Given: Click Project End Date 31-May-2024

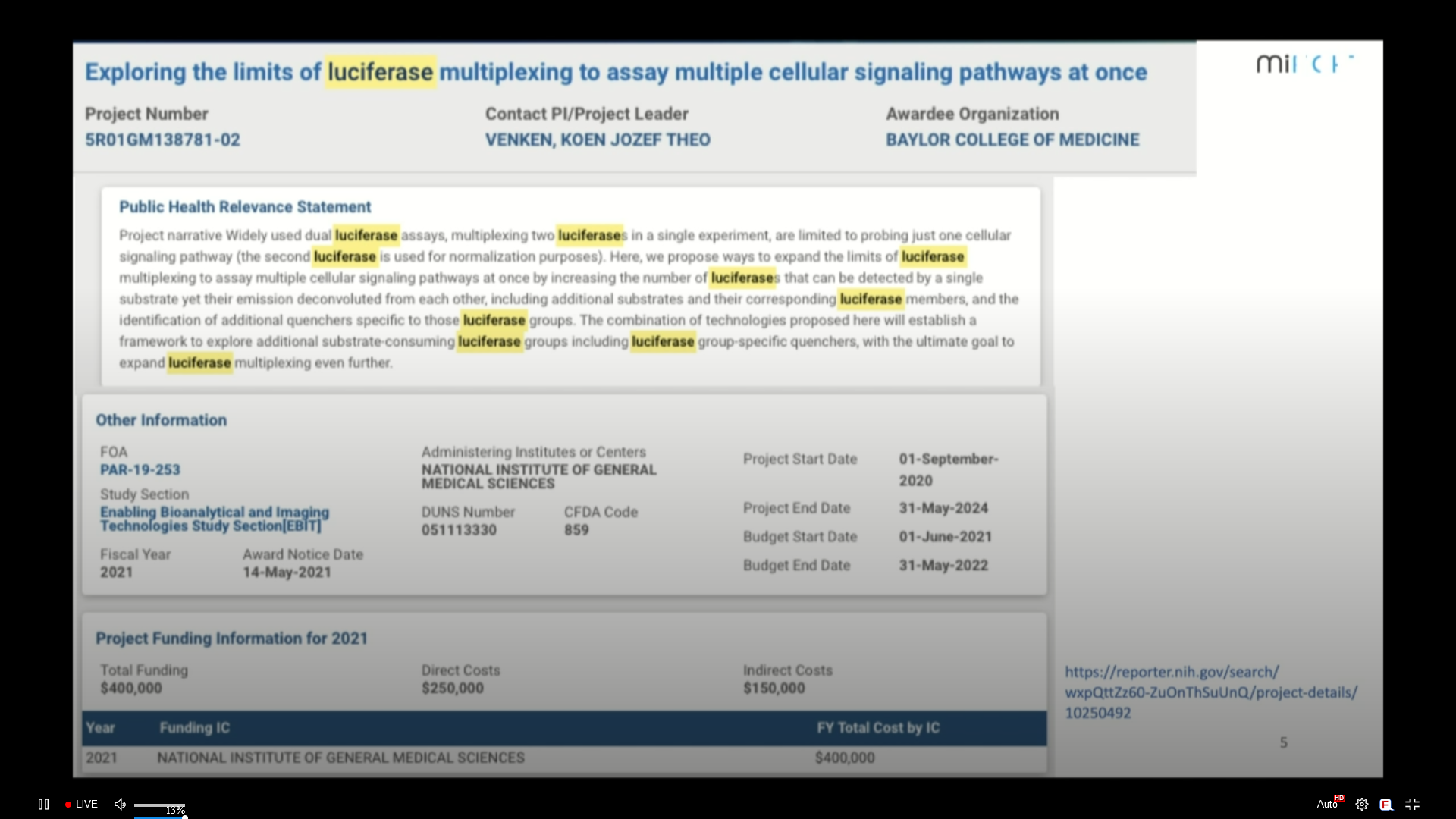Looking at the screenshot, I should coord(943,508).
